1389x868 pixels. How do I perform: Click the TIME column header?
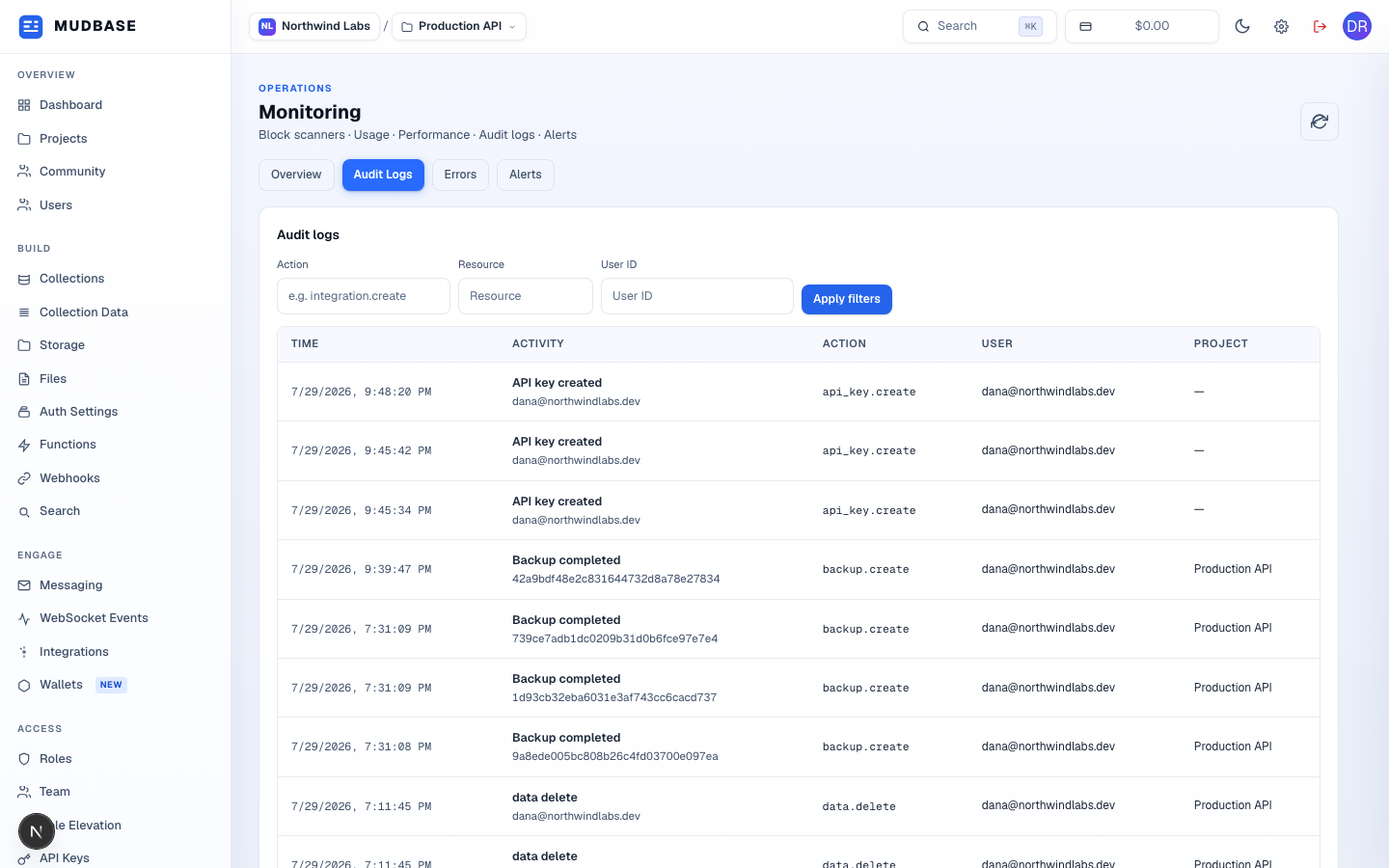[305, 343]
